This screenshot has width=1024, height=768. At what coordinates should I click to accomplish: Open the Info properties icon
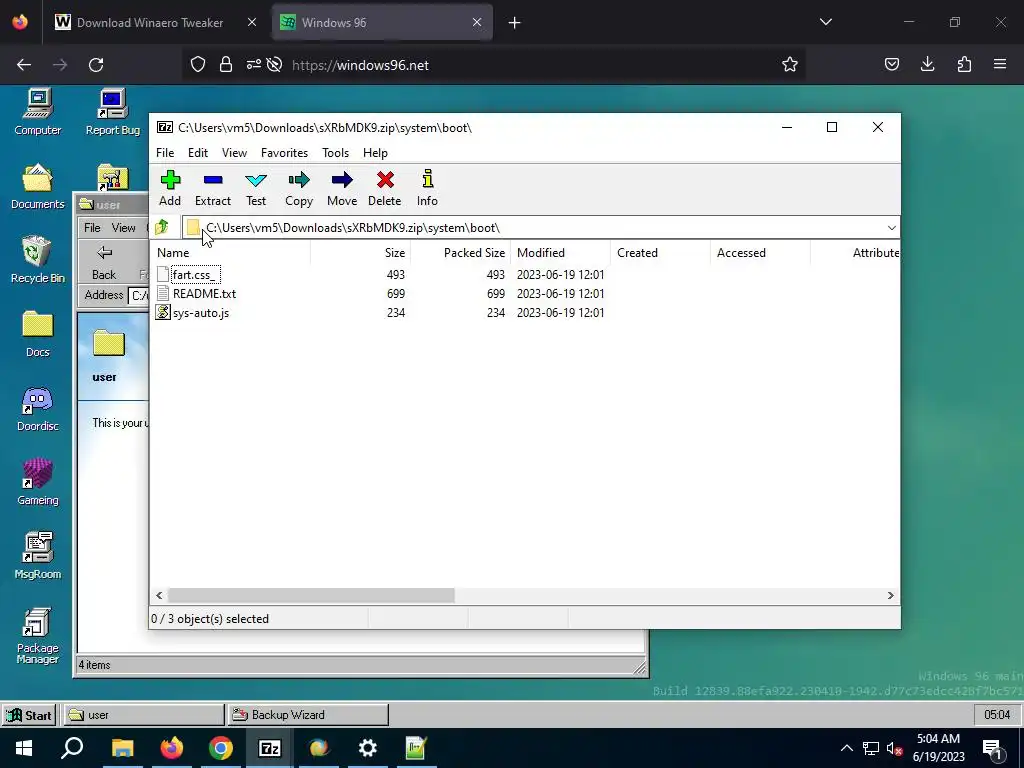pos(427,188)
